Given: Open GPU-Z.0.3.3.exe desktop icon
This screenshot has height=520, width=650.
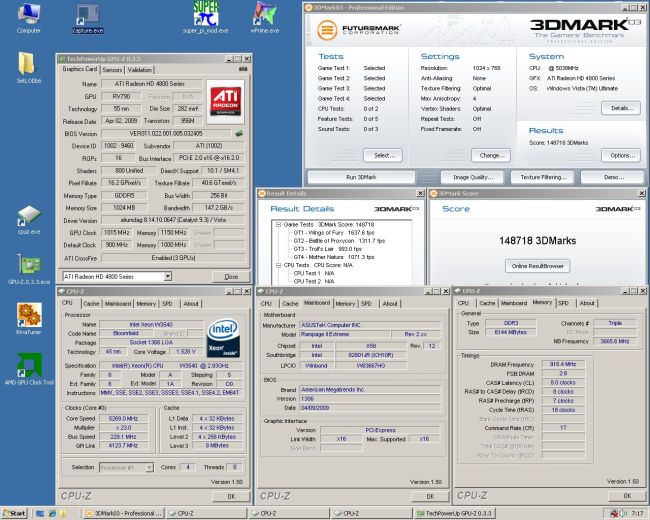Looking at the screenshot, I should point(29,270).
